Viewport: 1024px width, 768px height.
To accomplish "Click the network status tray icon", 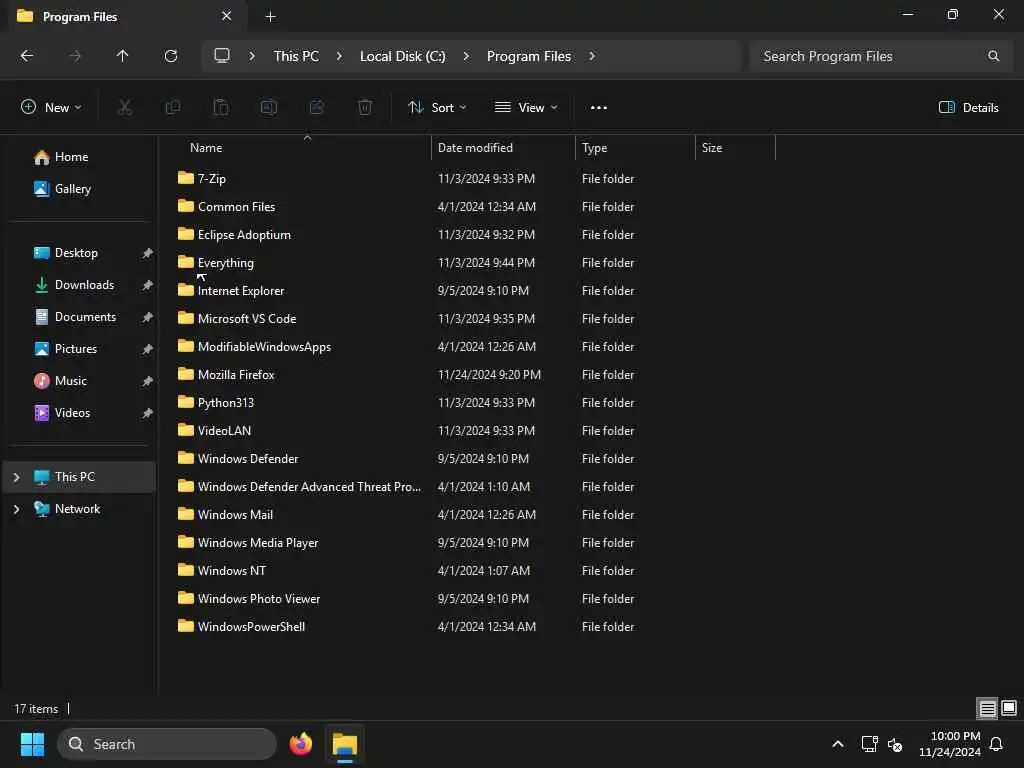I will [x=869, y=744].
